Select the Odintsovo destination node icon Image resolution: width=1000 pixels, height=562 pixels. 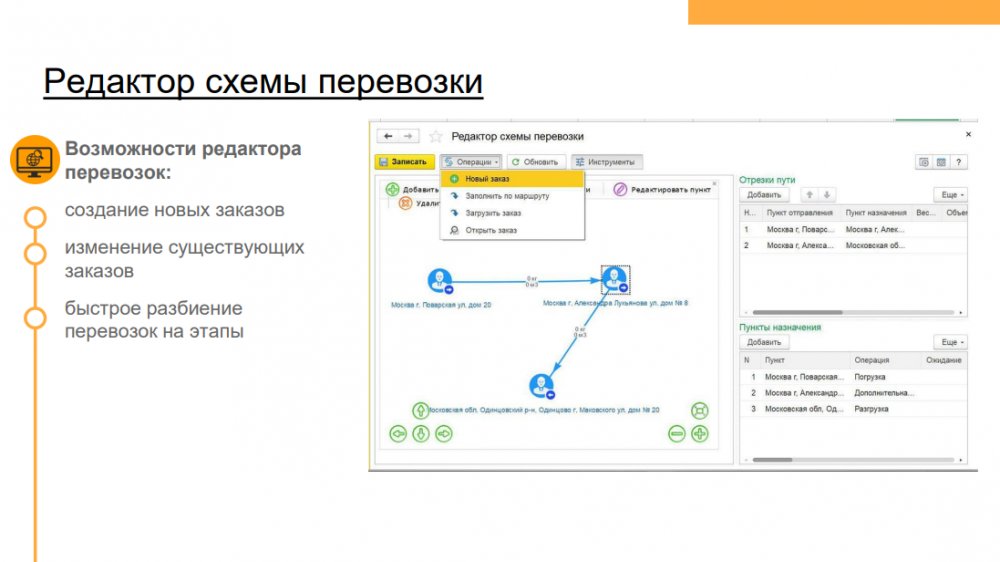point(540,386)
